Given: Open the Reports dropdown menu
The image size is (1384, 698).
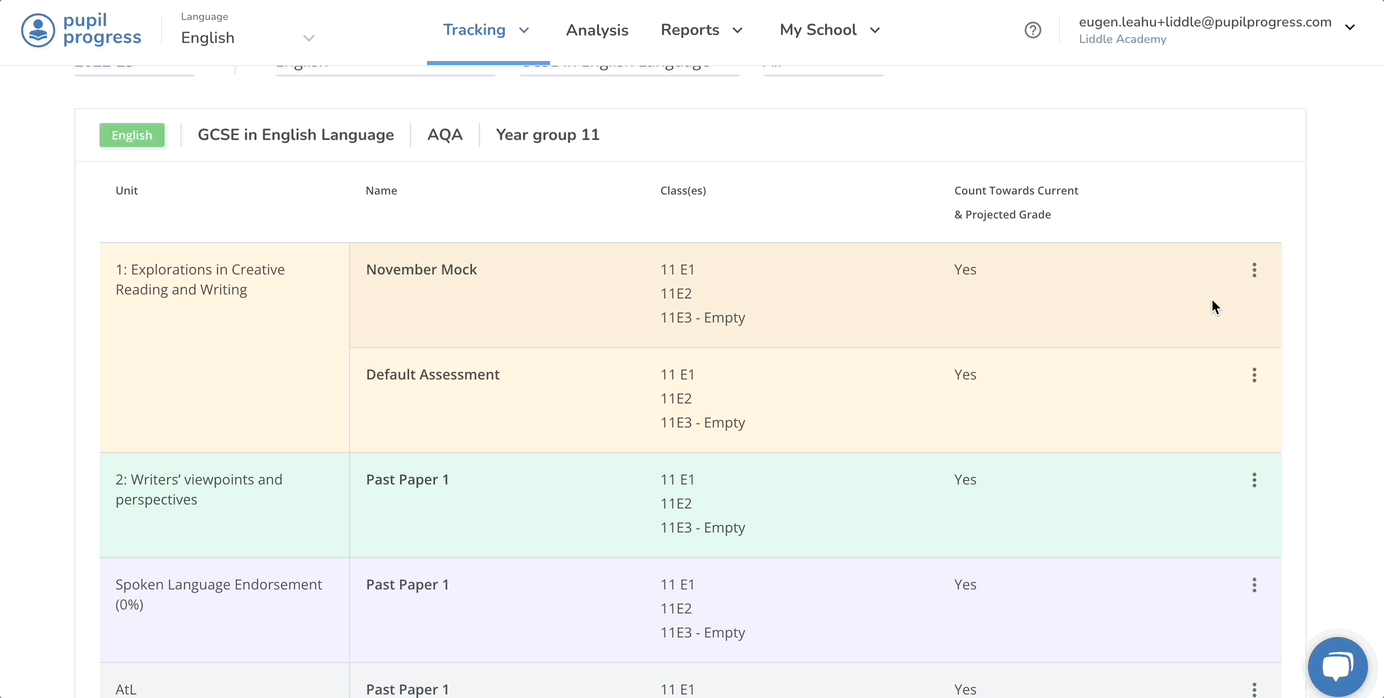Looking at the screenshot, I should point(701,30).
